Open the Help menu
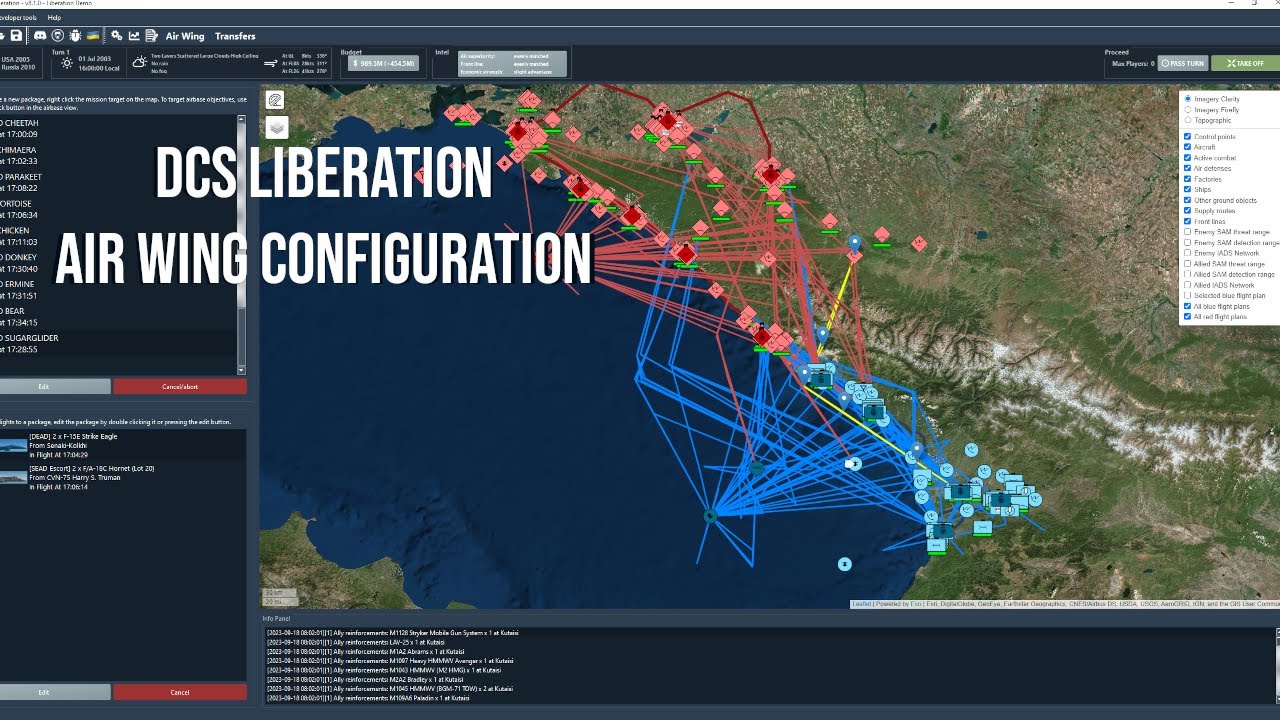Viewport: 1280px width, 720px height. [x=54, y=18]
